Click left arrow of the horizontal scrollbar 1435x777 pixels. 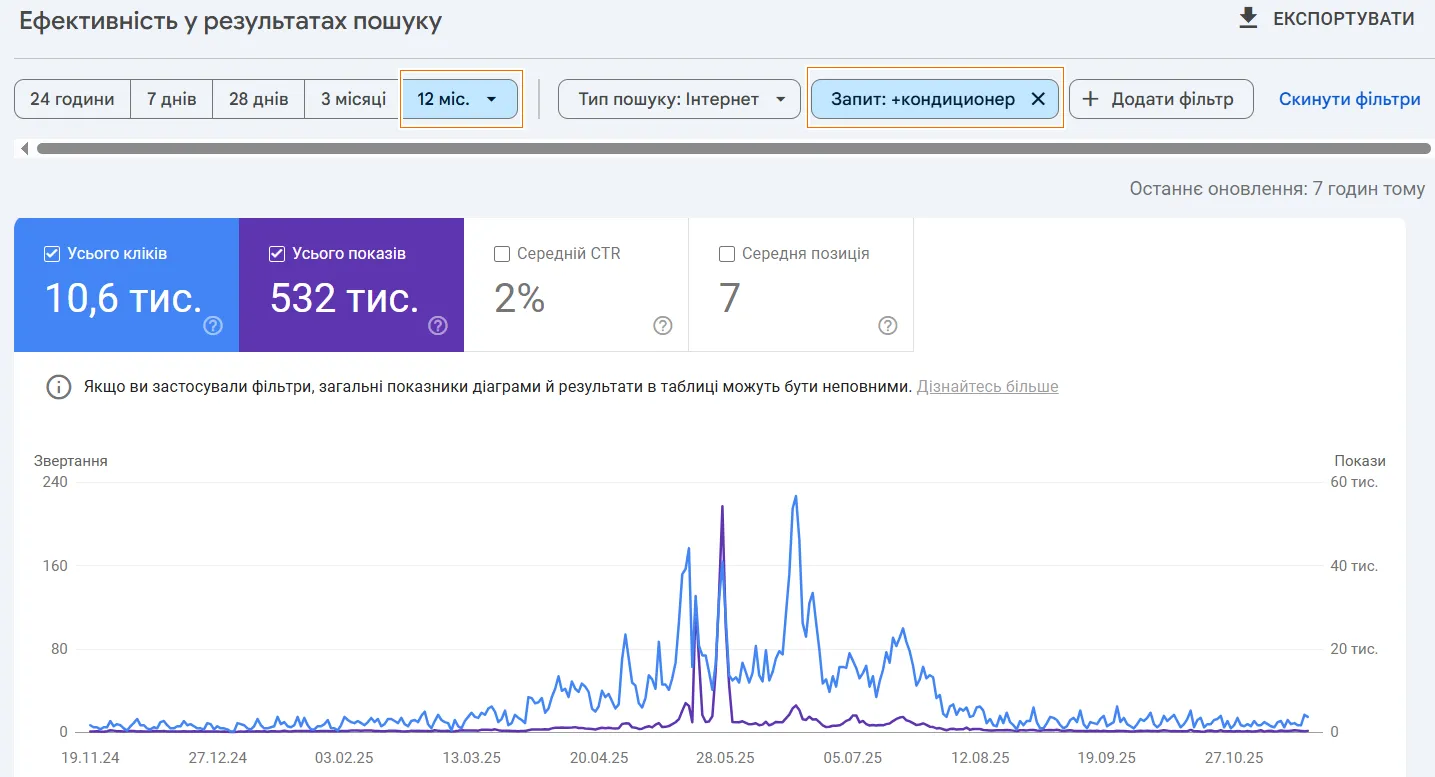pyautogui.click(x=24, y=149)
